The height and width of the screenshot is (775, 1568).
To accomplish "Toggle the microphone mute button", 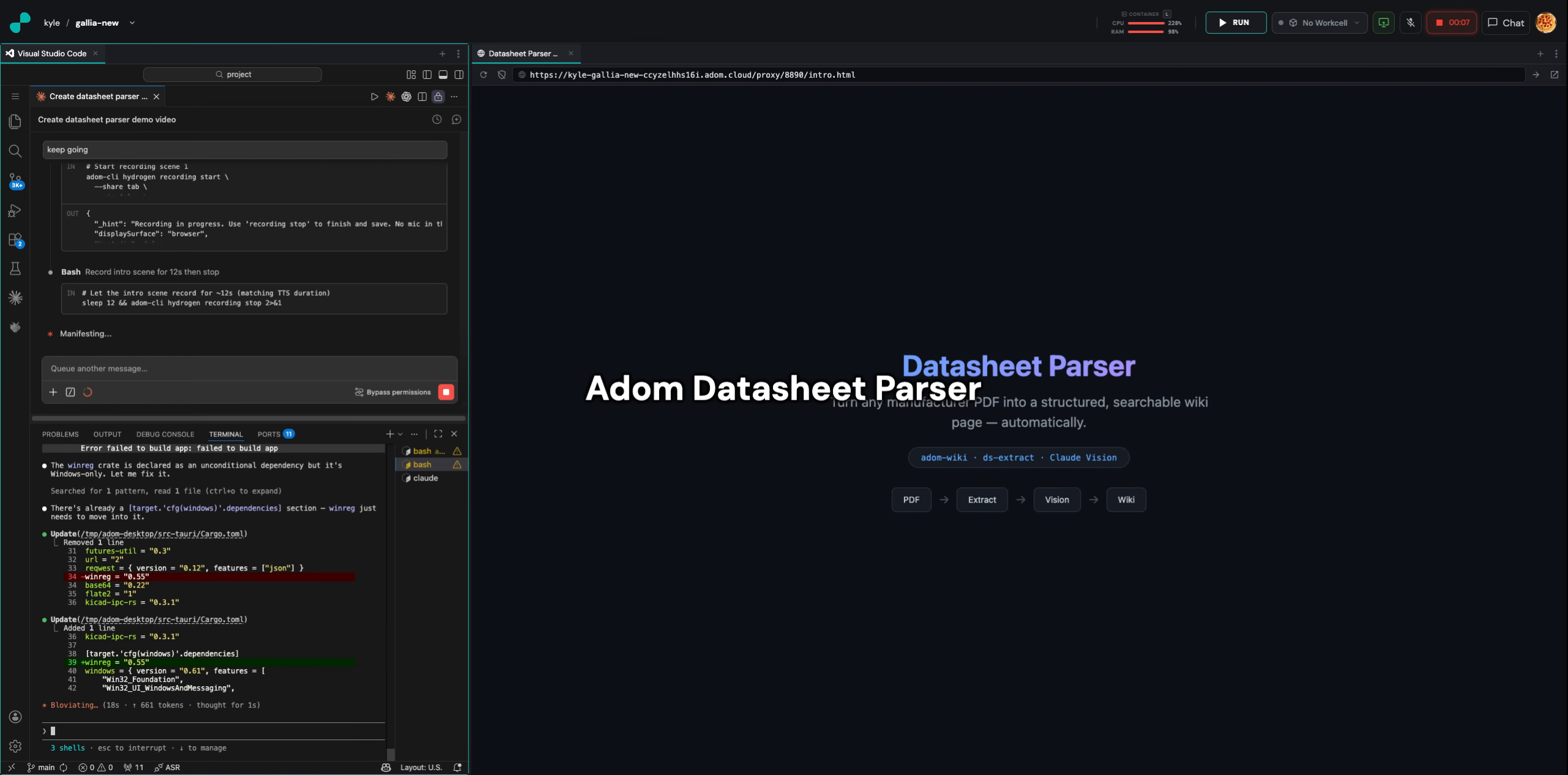I will tap(1411, 23).
